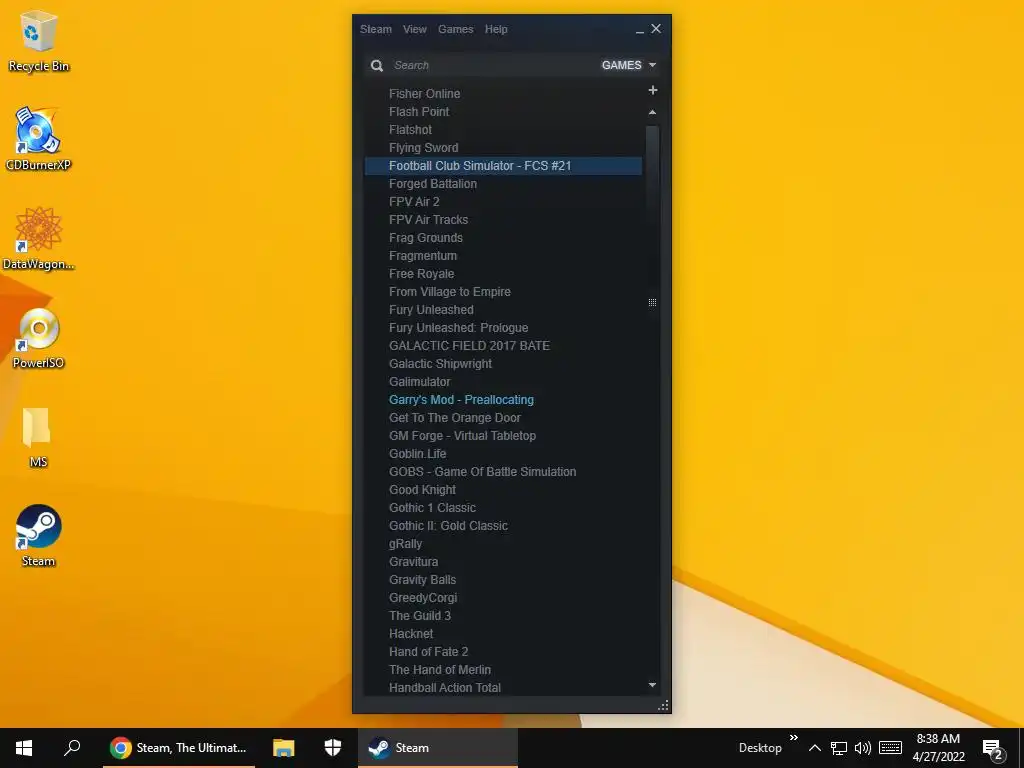The image size is (1024, 768).
Task: Select the CDBurnerXP desktop shortcut
Action: (38, 138)
